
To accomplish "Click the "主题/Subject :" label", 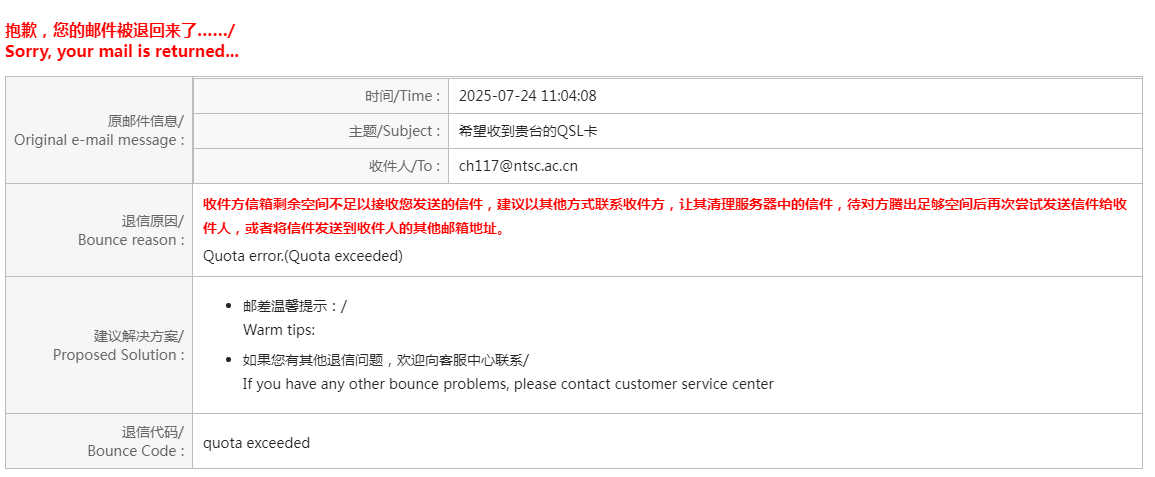I will pyautogui.click(x=395, y=131).
